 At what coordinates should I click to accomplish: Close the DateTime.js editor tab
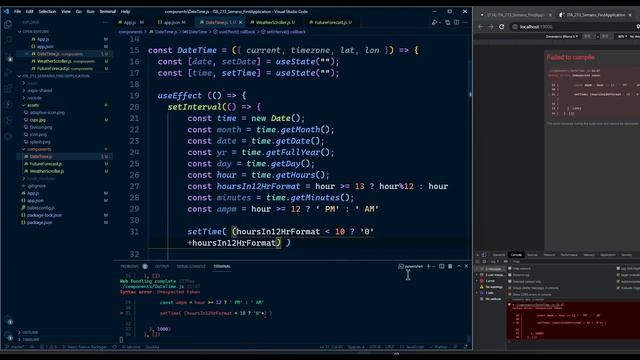[240, 22]
